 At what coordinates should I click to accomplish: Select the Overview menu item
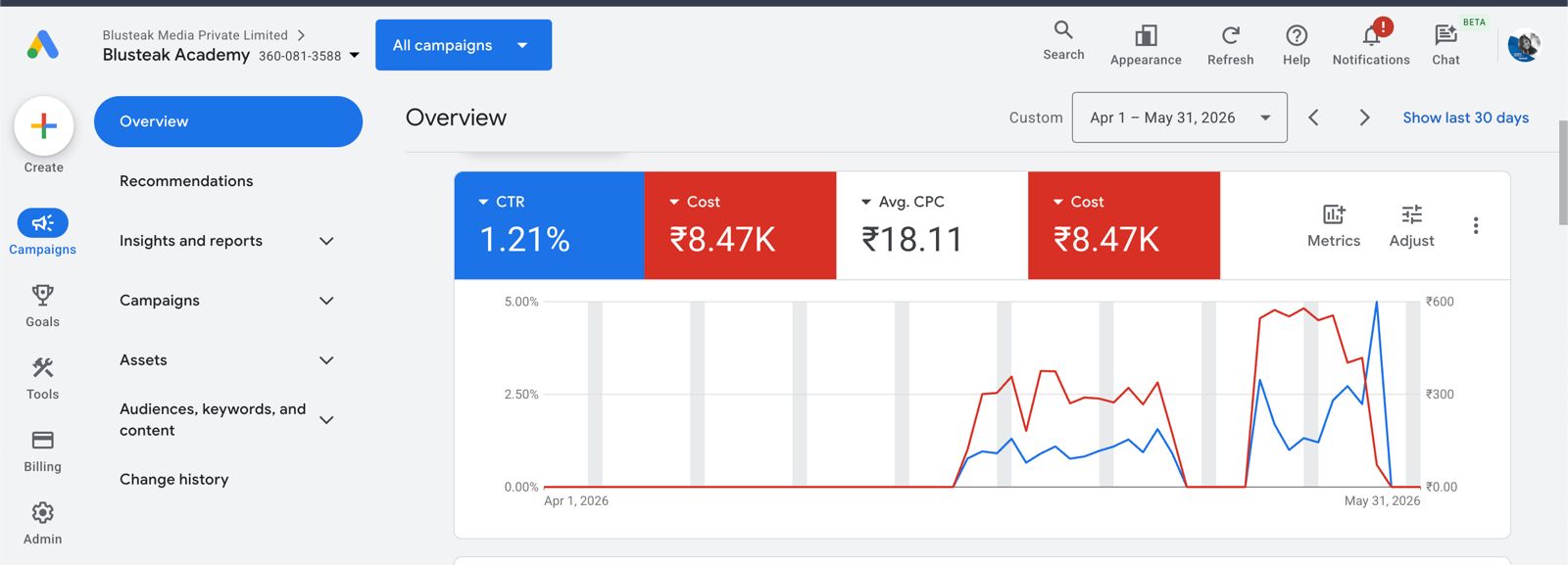click(x=228, y=121)
